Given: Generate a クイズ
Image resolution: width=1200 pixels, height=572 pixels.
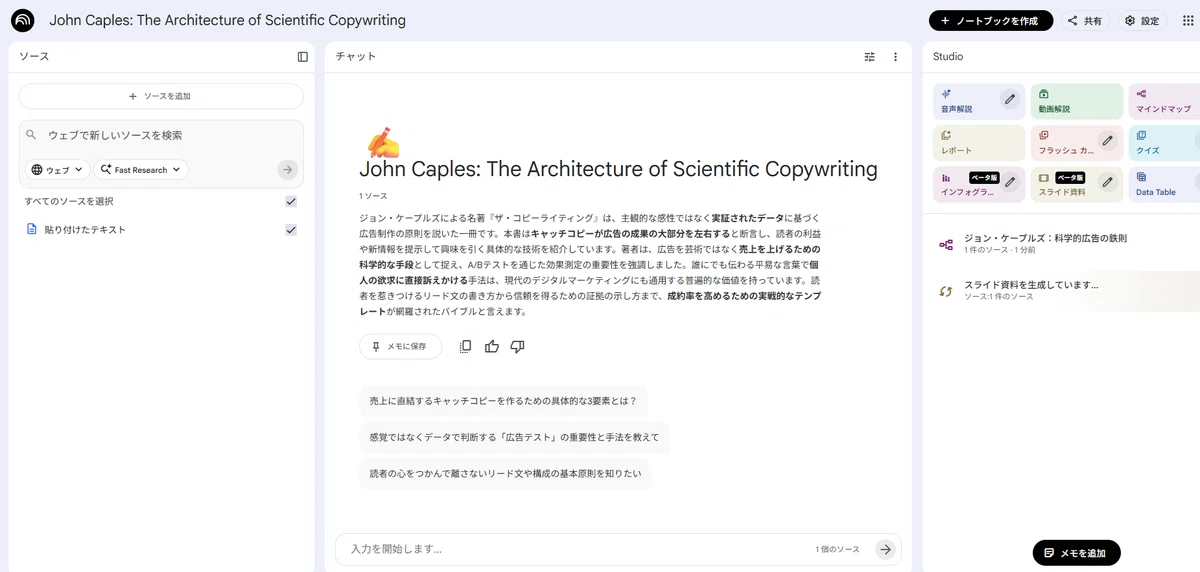Looking at the screenshot, I should [x=1164, y=143].
